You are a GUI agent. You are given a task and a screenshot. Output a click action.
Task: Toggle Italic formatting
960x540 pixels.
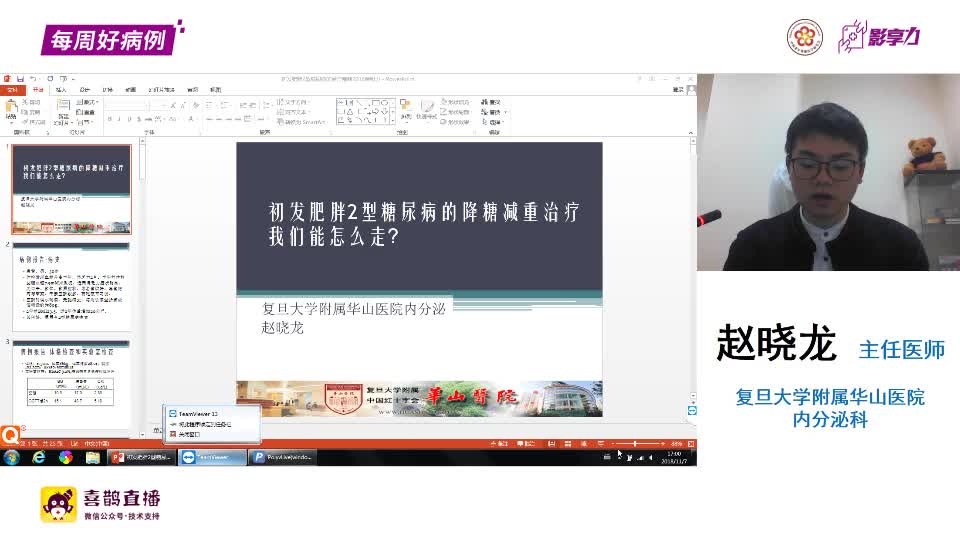(119, 119)
